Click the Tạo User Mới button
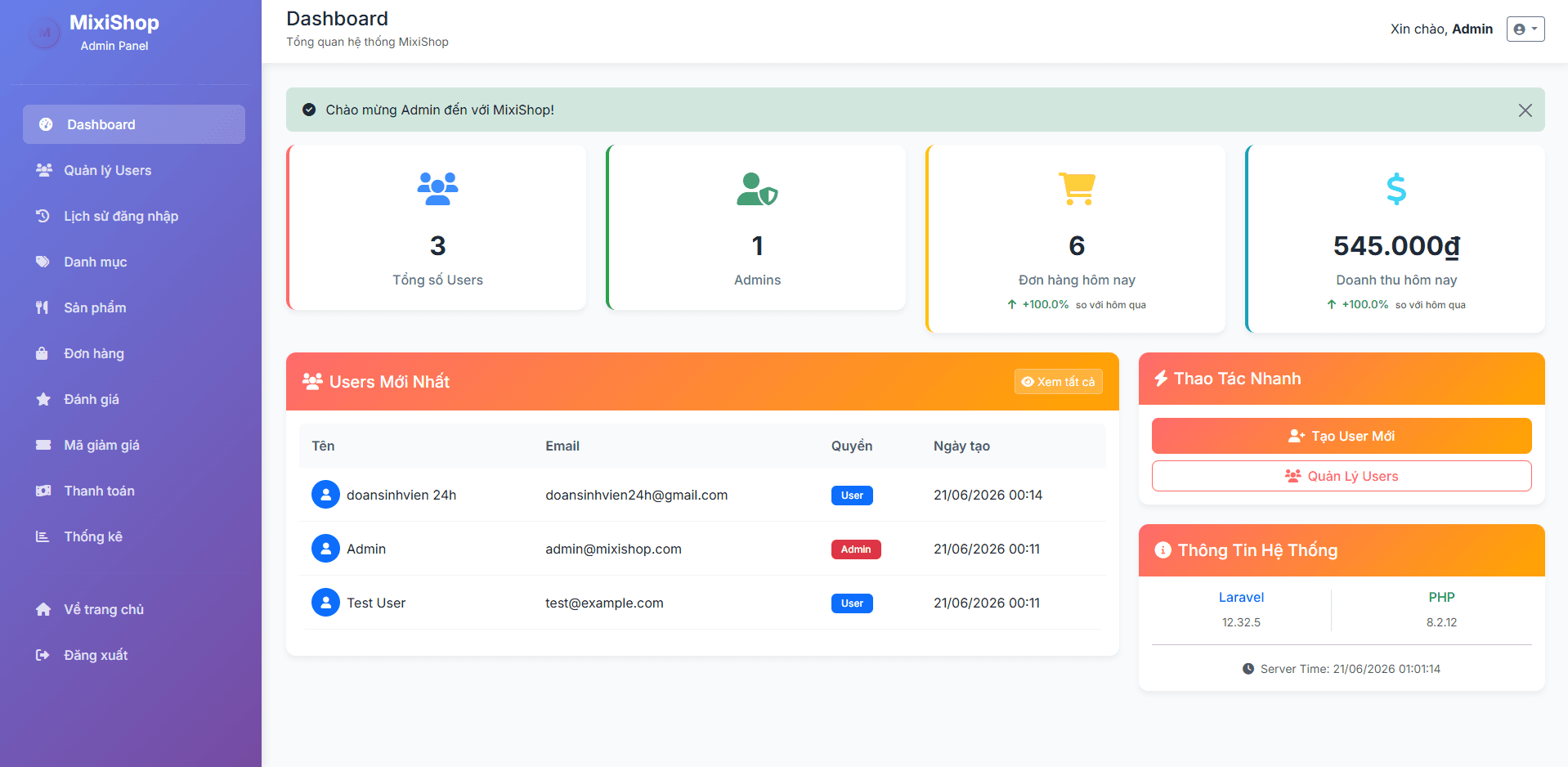1568x767 pixels. pyautogui.click(x=1342, y=436)
